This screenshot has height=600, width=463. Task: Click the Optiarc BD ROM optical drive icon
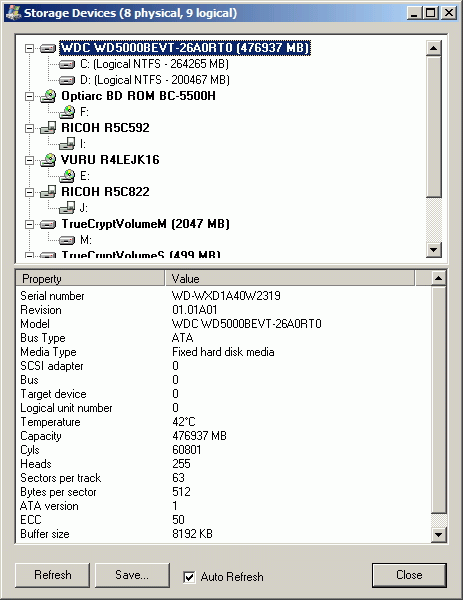pyautogui.click(x=48, y=96)
